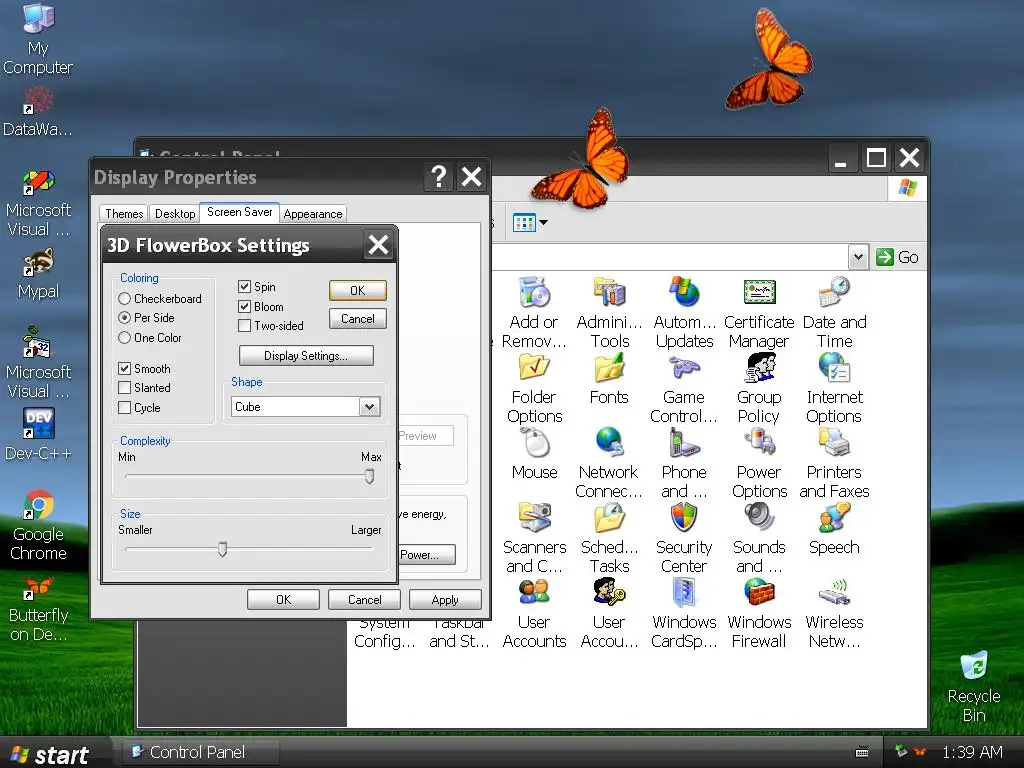Open Display Settings button

tap(306, 356)
